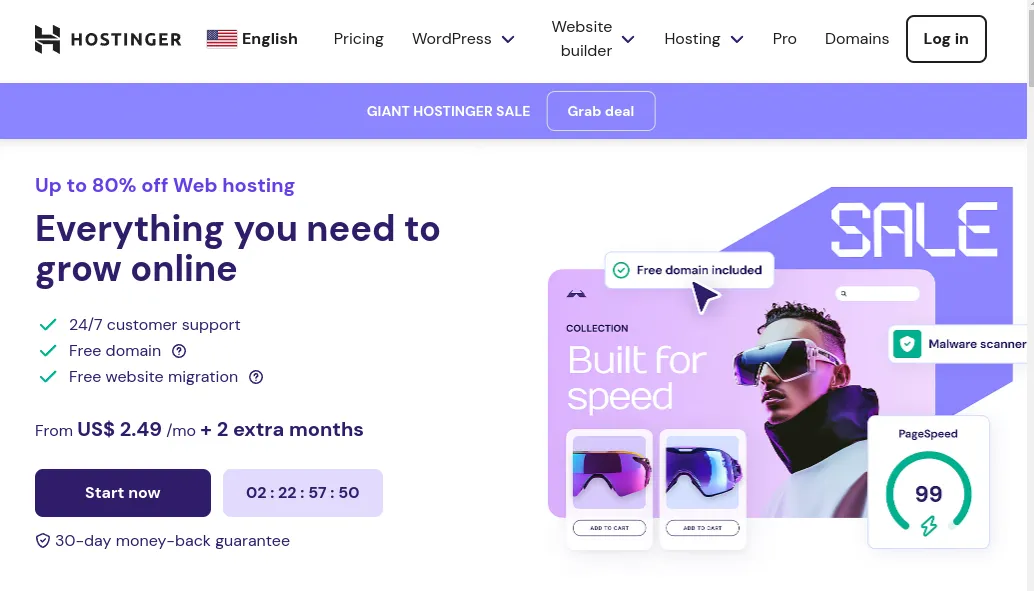This screenshot has height=591, width=1034.
Task: Click the US flag language icon
Action: [221, 39]
